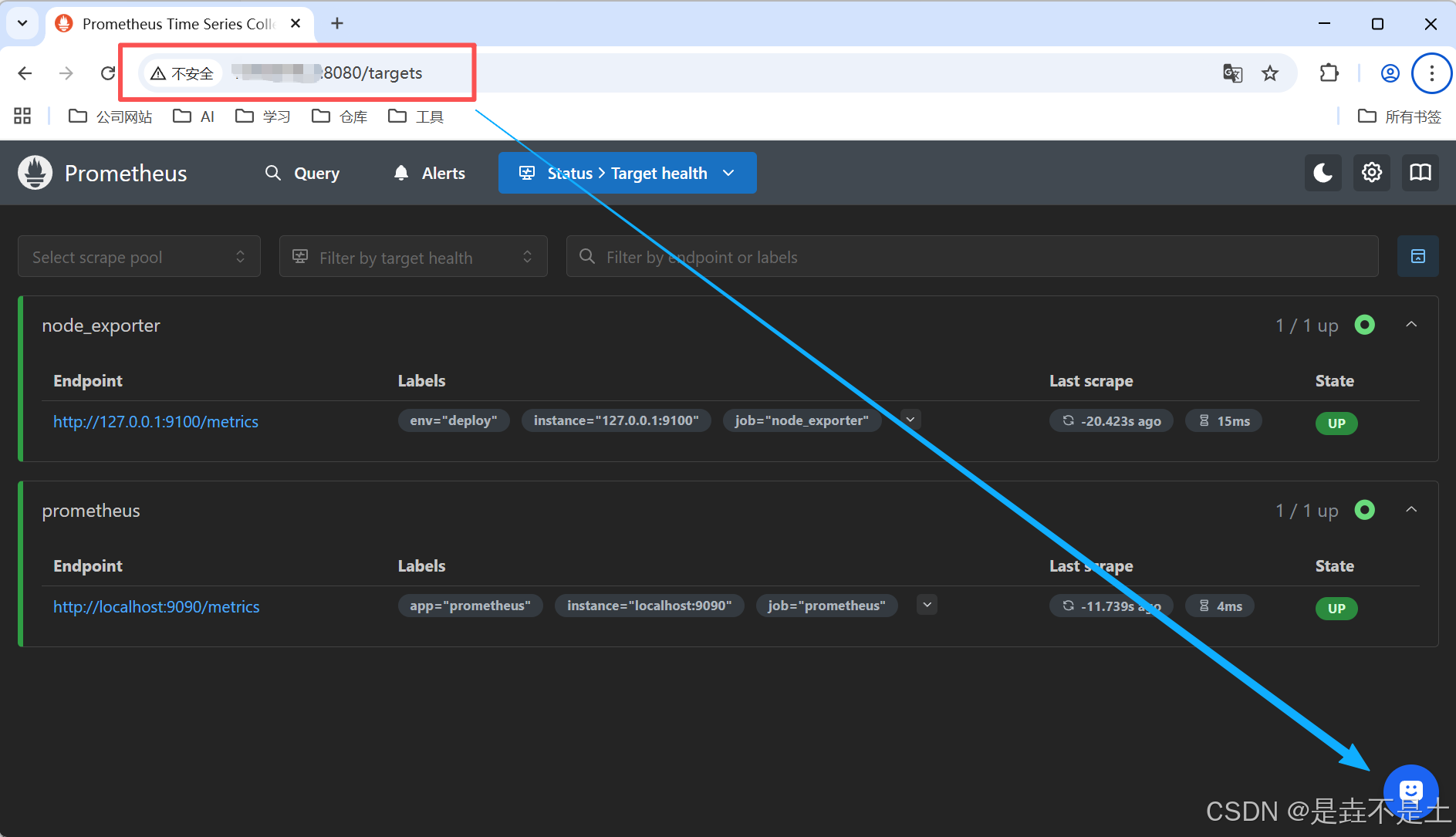The height and width of the screenshot is (837, 1456).
Task: Open the settings gear in Prometheus header
Action: pos(1371,173)
